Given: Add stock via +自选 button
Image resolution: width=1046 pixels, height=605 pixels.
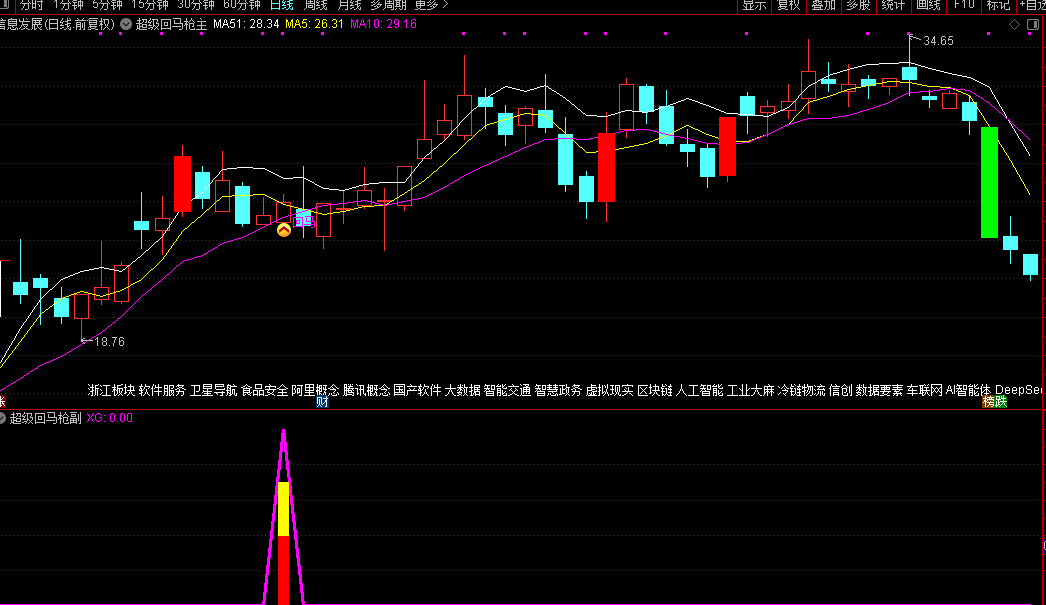Looking at the screenshot, I should [1033, 5].
